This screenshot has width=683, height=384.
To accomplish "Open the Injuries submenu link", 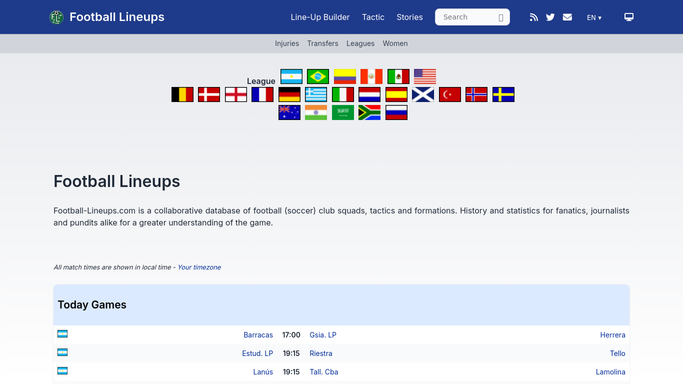I will click(287, 44).
